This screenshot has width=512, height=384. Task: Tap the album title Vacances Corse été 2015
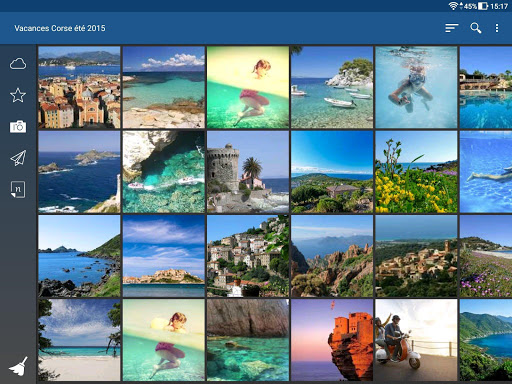[60, 28]
